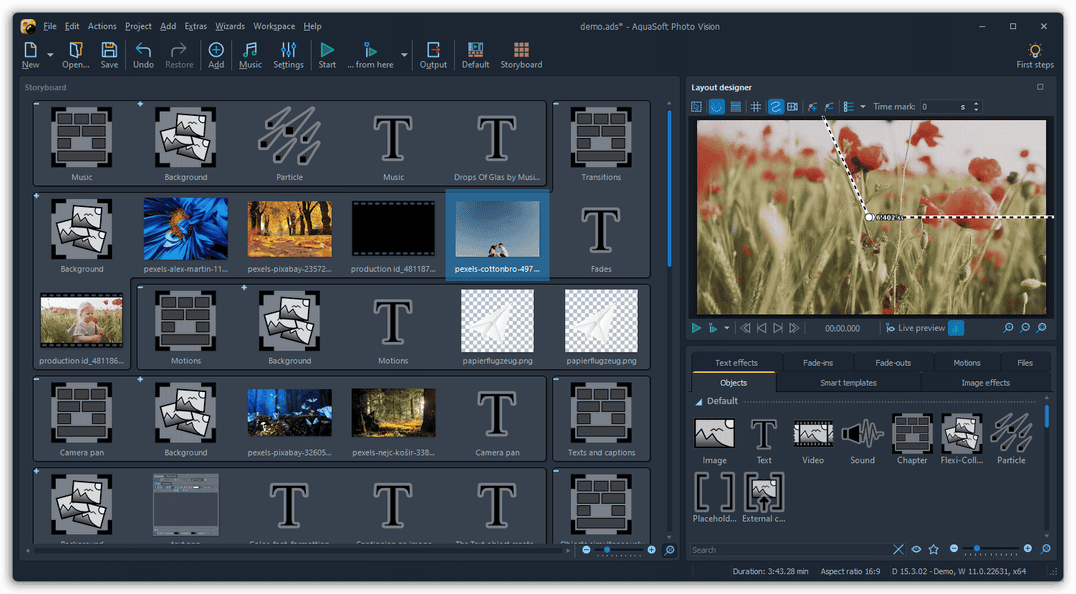This screenshot has height=594, width=1076.
Task: Open the Actions menu
Action: coord(102,26)
